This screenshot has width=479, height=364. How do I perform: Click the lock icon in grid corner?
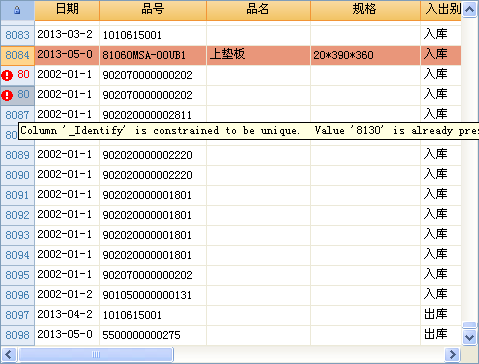[17, 10]
